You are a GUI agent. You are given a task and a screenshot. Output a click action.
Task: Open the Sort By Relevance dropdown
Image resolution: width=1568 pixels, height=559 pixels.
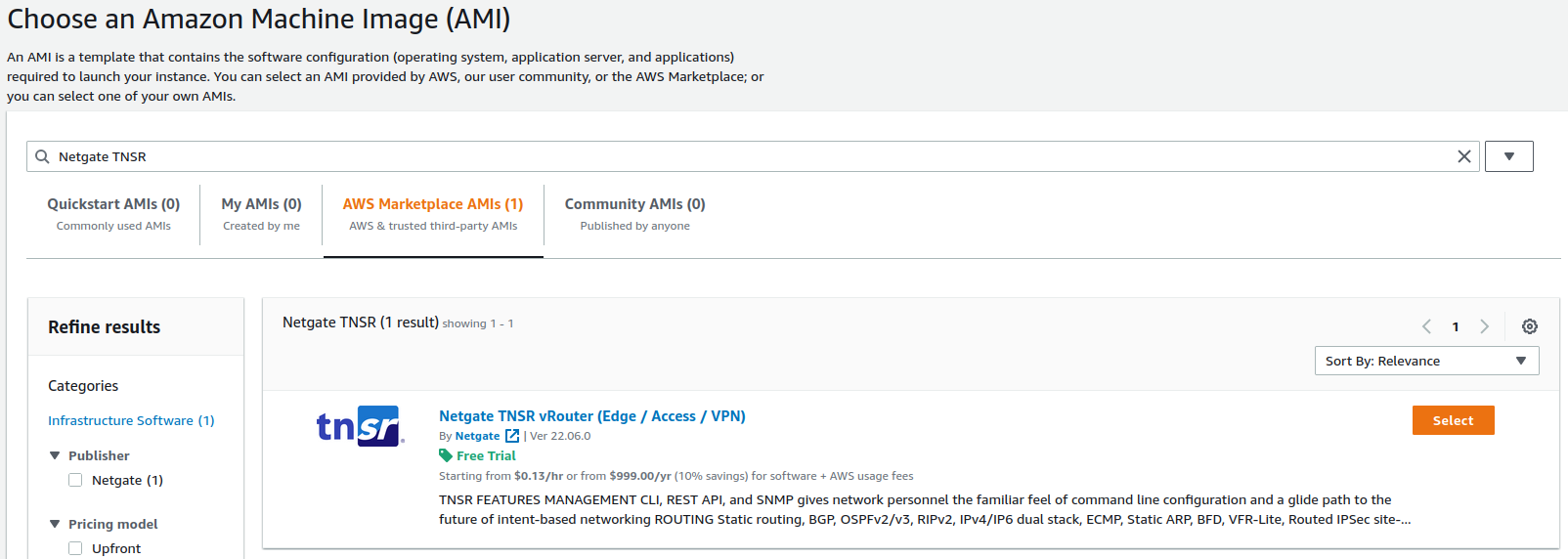pos(1425,361)
